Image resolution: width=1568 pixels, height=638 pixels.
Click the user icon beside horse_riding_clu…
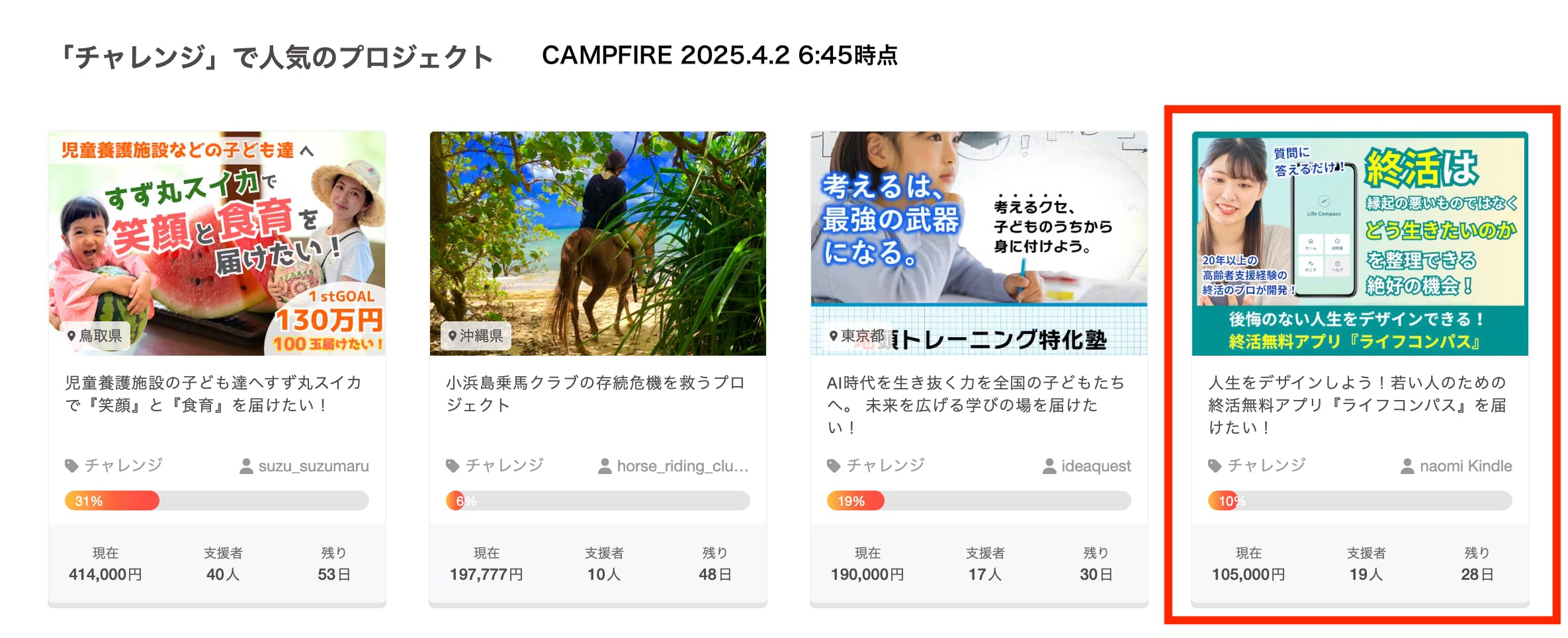tap(605, 466)
